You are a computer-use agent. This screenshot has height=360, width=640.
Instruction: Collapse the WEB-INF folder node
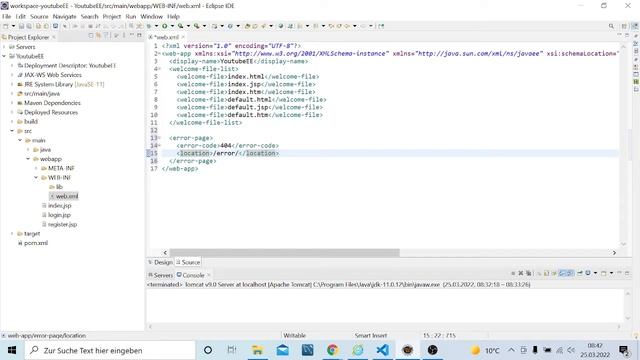click(x=36, y=178)
